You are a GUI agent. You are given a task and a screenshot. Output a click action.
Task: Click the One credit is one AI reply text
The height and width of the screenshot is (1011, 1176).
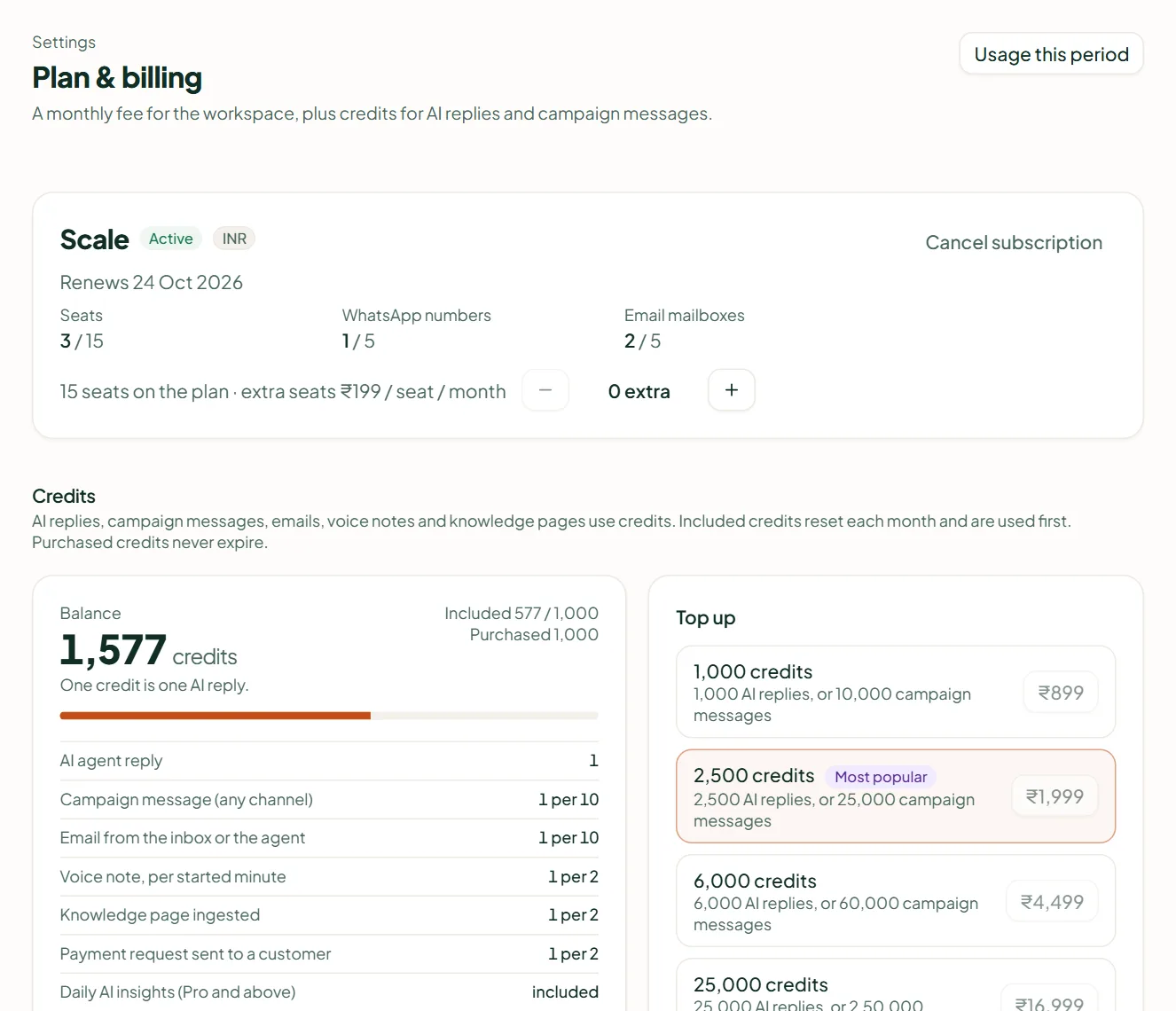pyautogui.click(x=154, y=686)
